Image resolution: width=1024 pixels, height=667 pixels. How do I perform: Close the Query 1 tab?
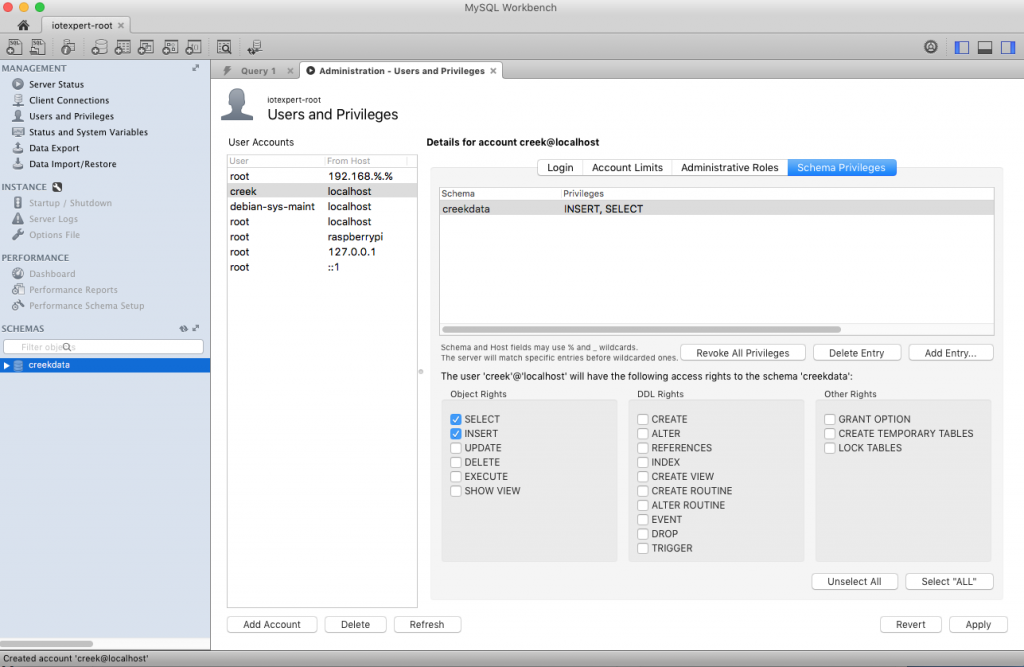pos(290,71)
